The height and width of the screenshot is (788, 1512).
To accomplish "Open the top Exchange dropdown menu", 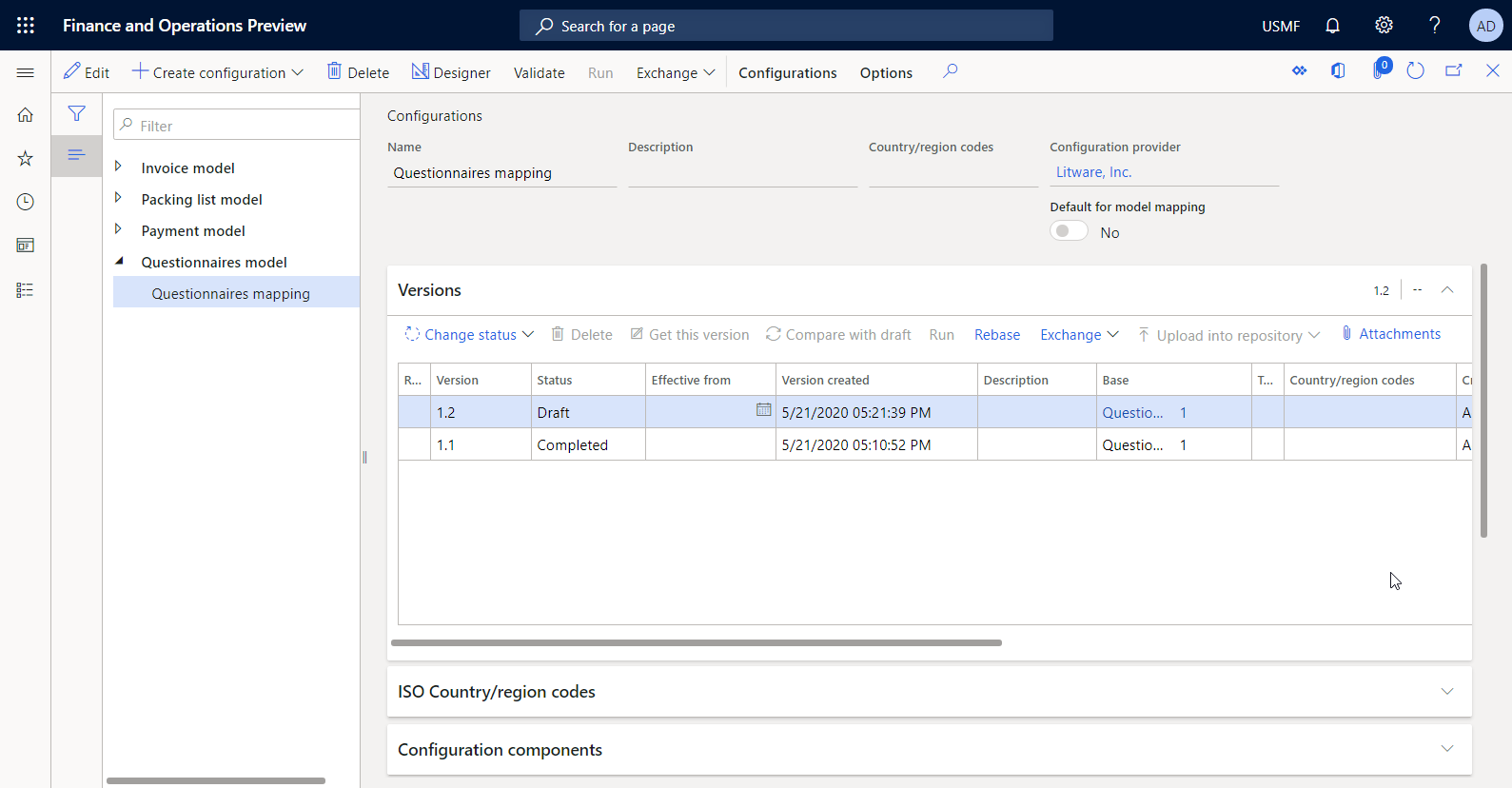I will click(x=676, y=72).
